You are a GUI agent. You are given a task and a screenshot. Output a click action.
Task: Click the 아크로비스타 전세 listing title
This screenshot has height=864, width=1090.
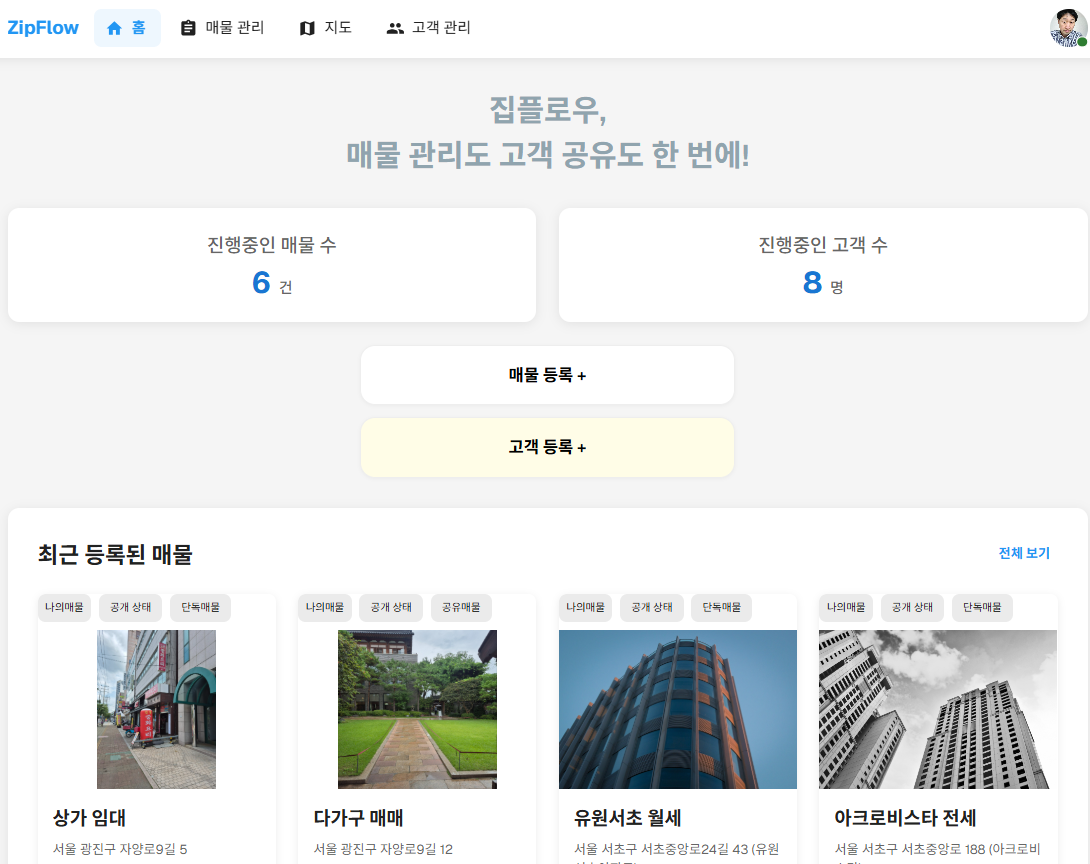tap(905, 818)
